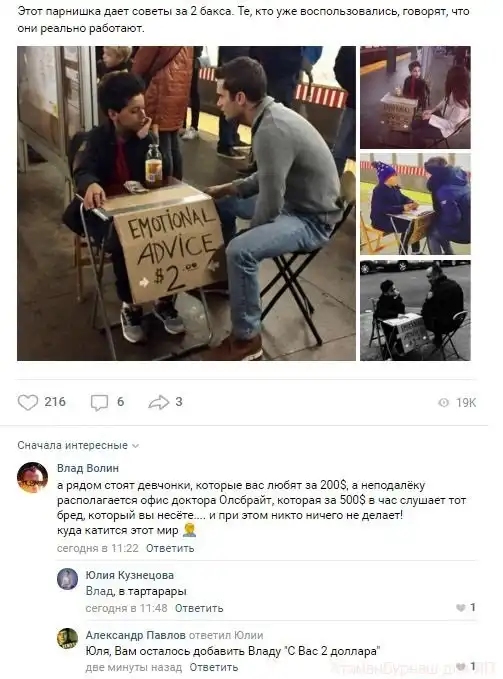
Task: Open the name link Юлия Кузнецова
Action: click(x=129, y=575)
